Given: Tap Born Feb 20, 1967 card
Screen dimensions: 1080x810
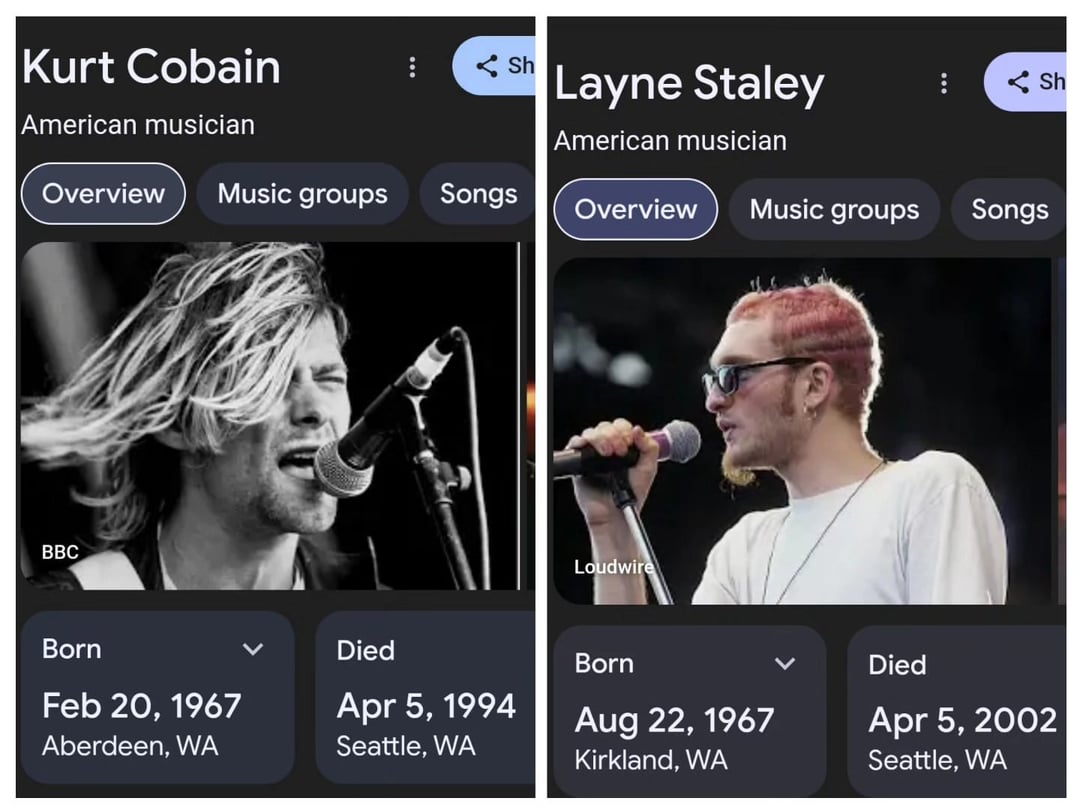Looking at the screenshot, I should (157, 697).
